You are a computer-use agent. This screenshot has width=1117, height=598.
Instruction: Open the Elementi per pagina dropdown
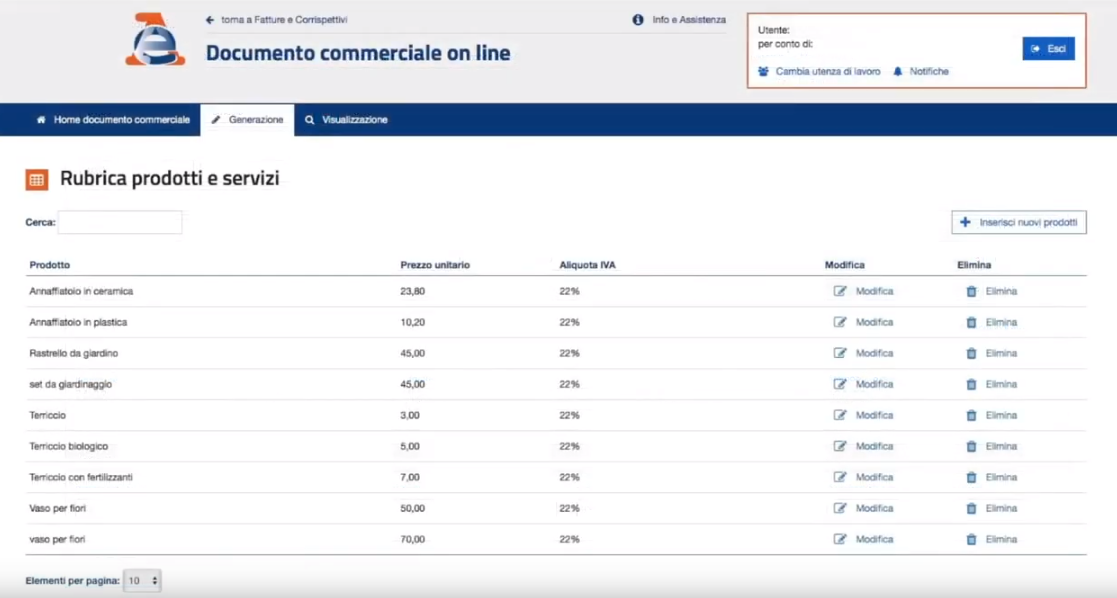(x=142, y=581)
